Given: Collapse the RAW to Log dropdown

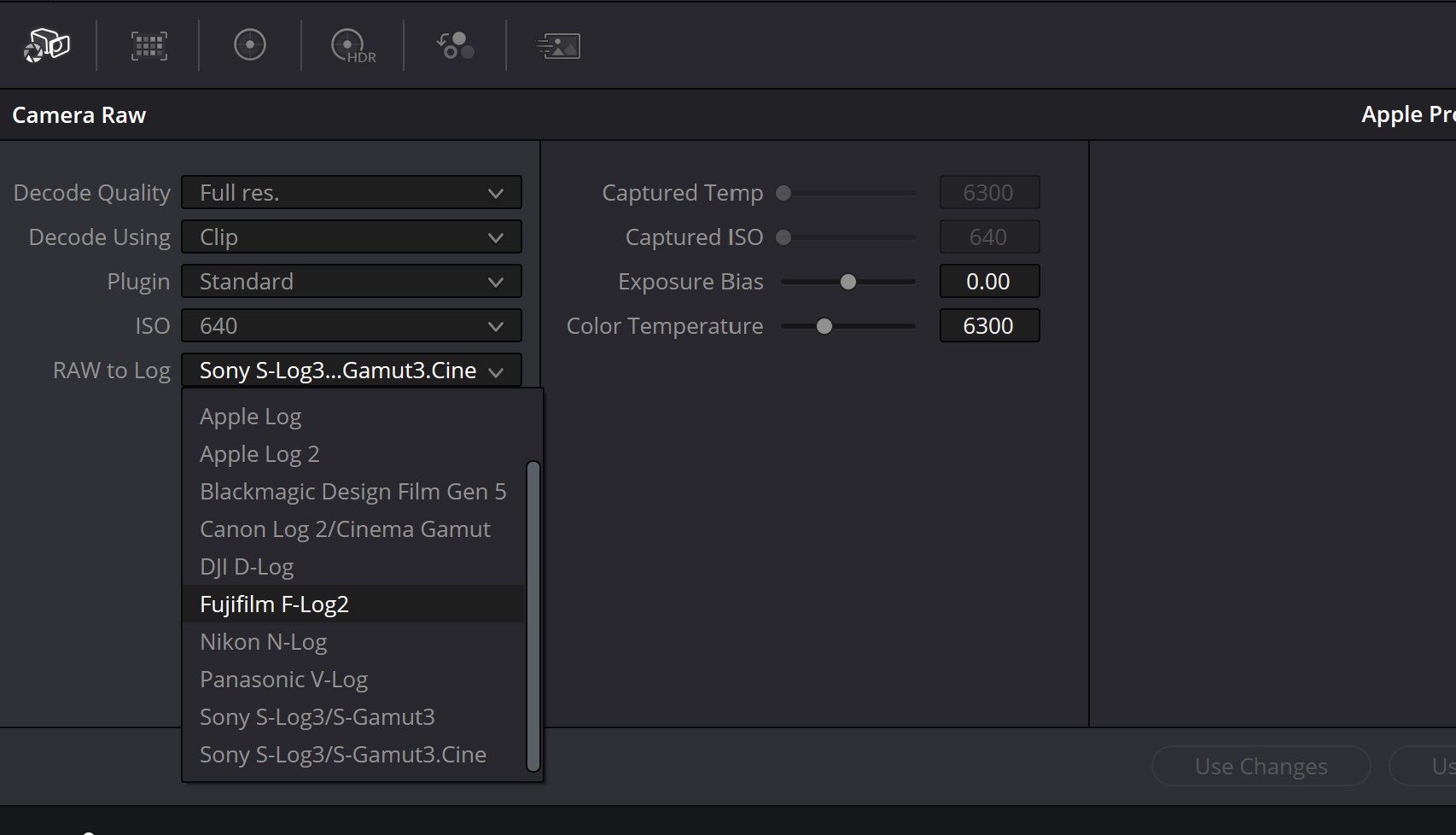Looking at the screenshot, I should click(351, 371).
